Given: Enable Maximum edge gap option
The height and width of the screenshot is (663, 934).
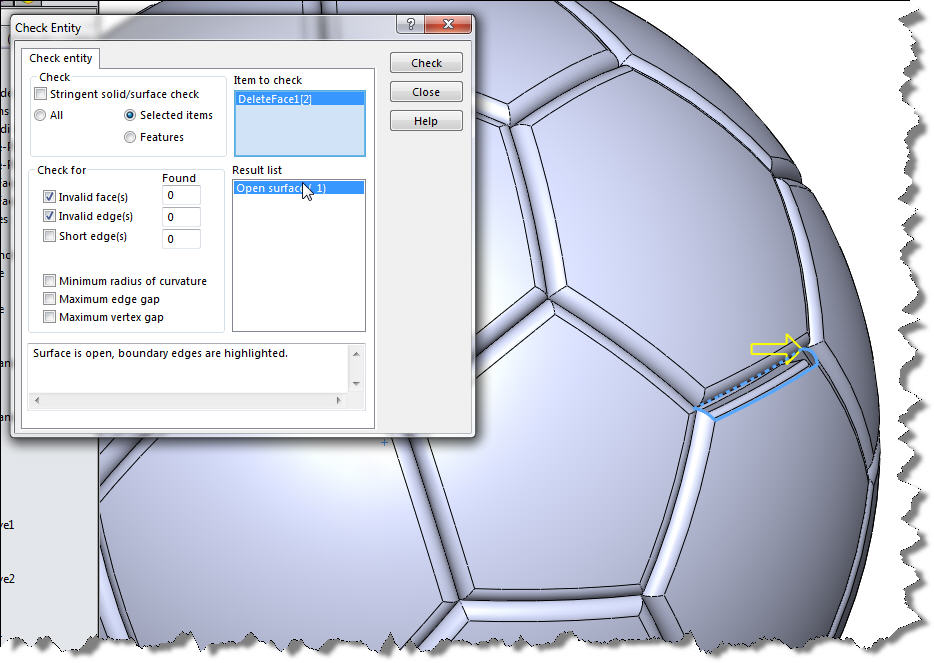Looking at the screenshot, I should pos(50,299).
